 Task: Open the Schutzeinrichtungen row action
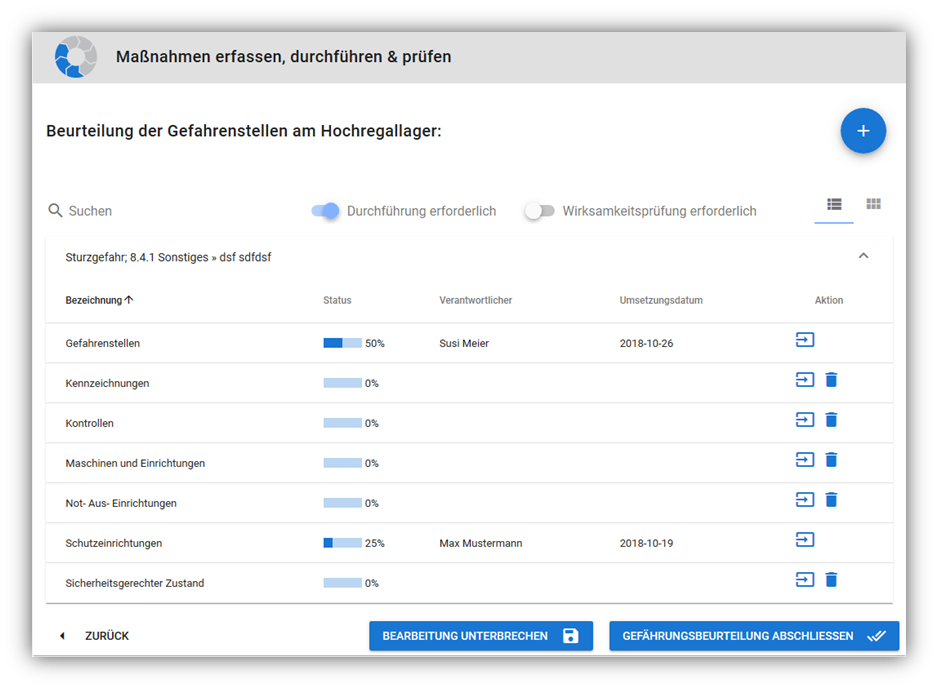[805, 540]
